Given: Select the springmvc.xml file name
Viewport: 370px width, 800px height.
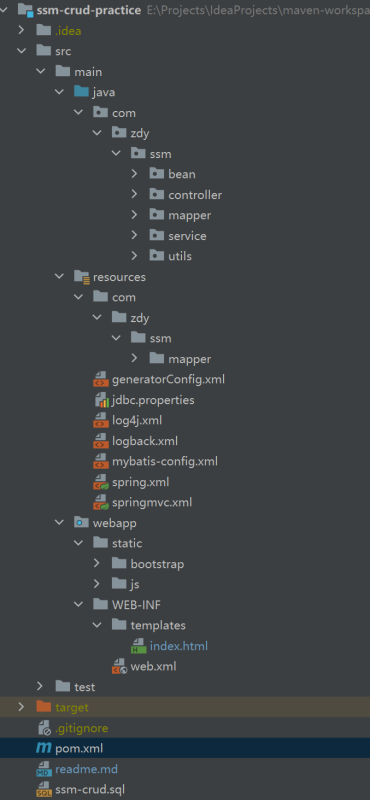Looking at the screenshot, I should pos(152,503).
